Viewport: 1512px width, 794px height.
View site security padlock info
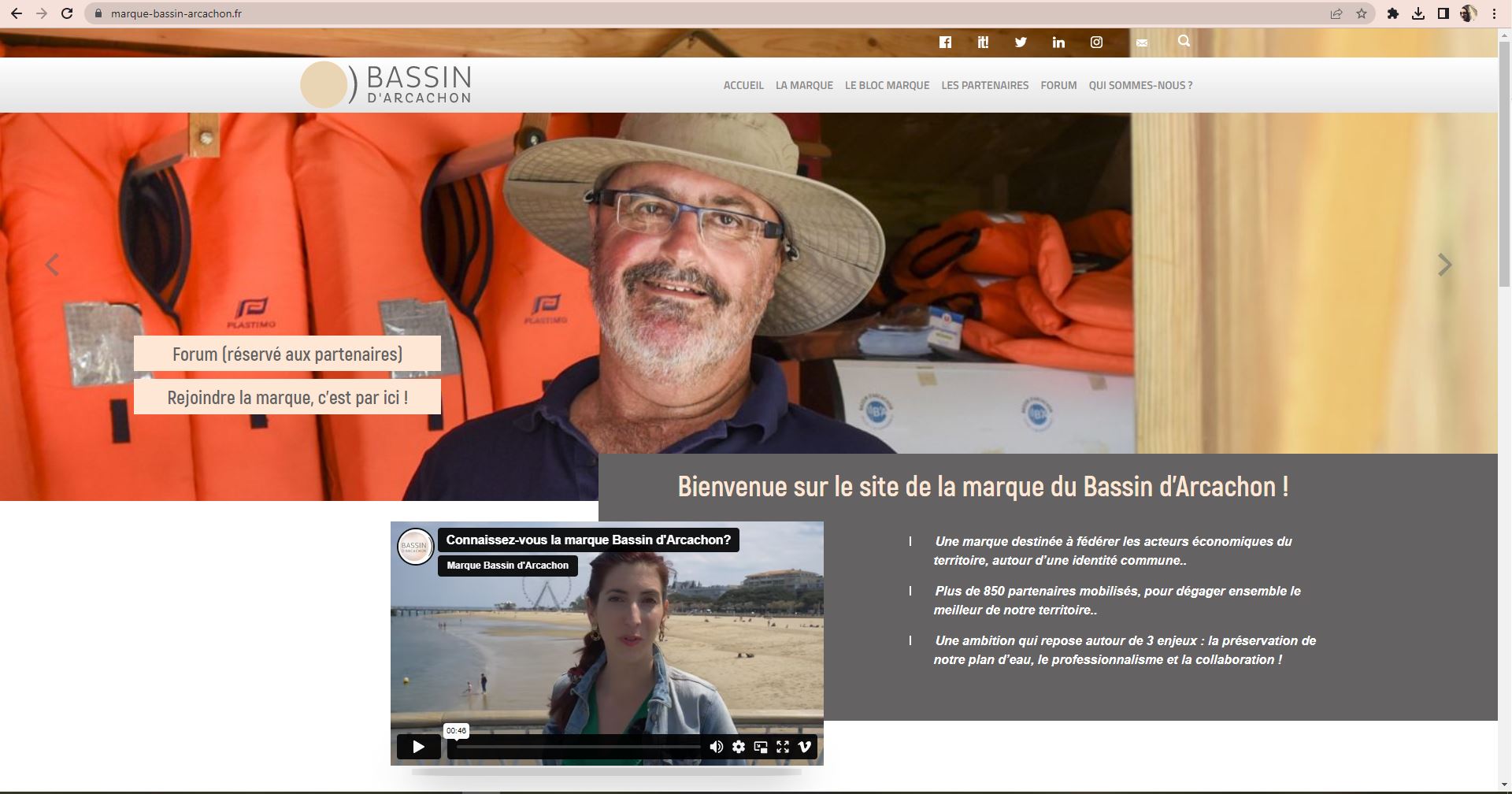click(98, 13)
